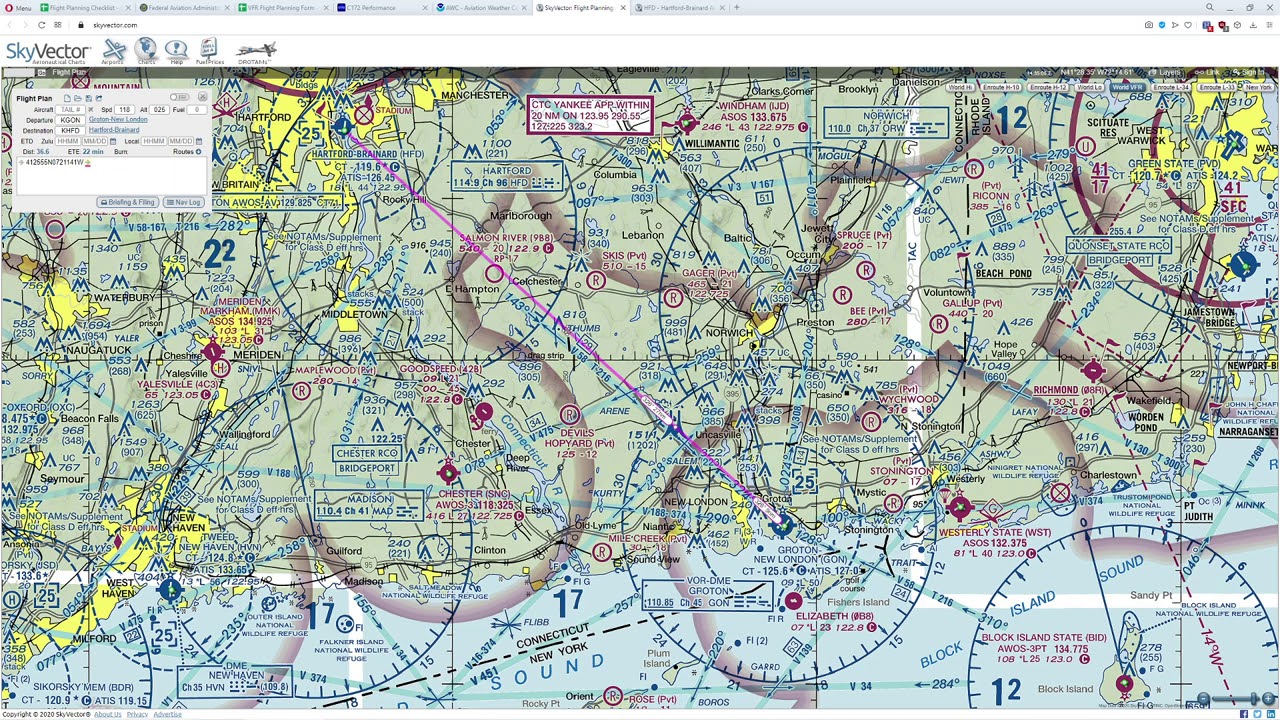Screen dimensions: 1280x720
Task: Click the Aircraft TAIL # field
Action: [x=70, y=109]
